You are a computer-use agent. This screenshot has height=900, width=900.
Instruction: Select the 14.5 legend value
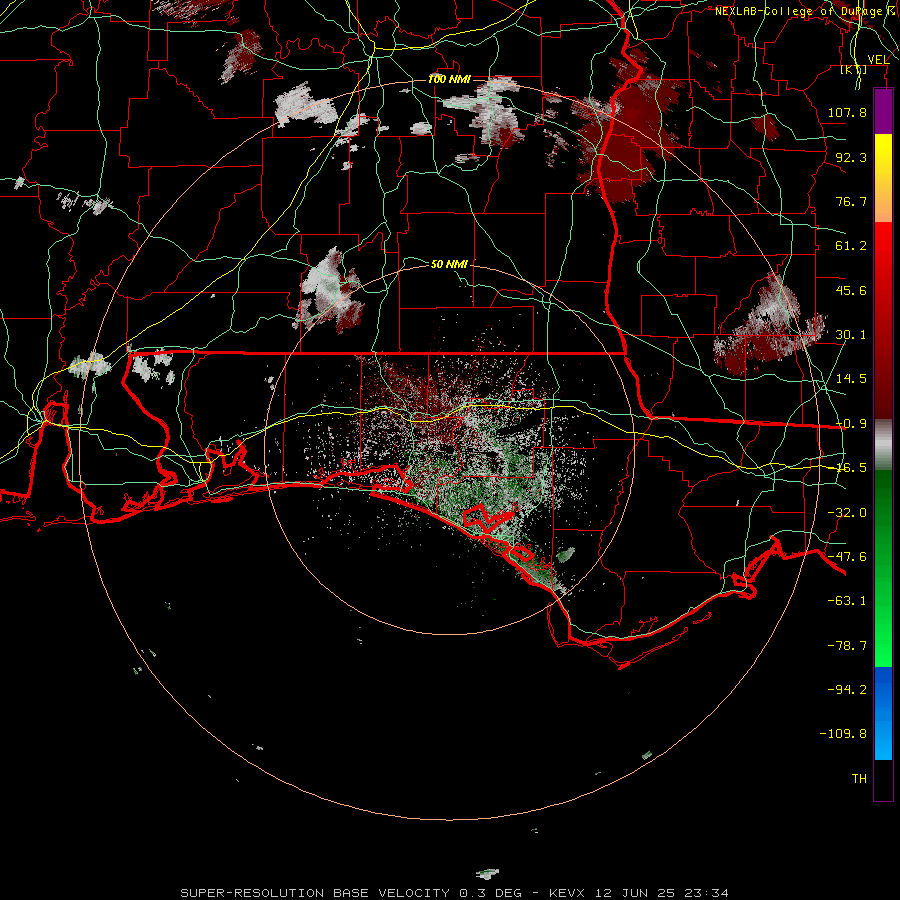click(x=851, y=379)
